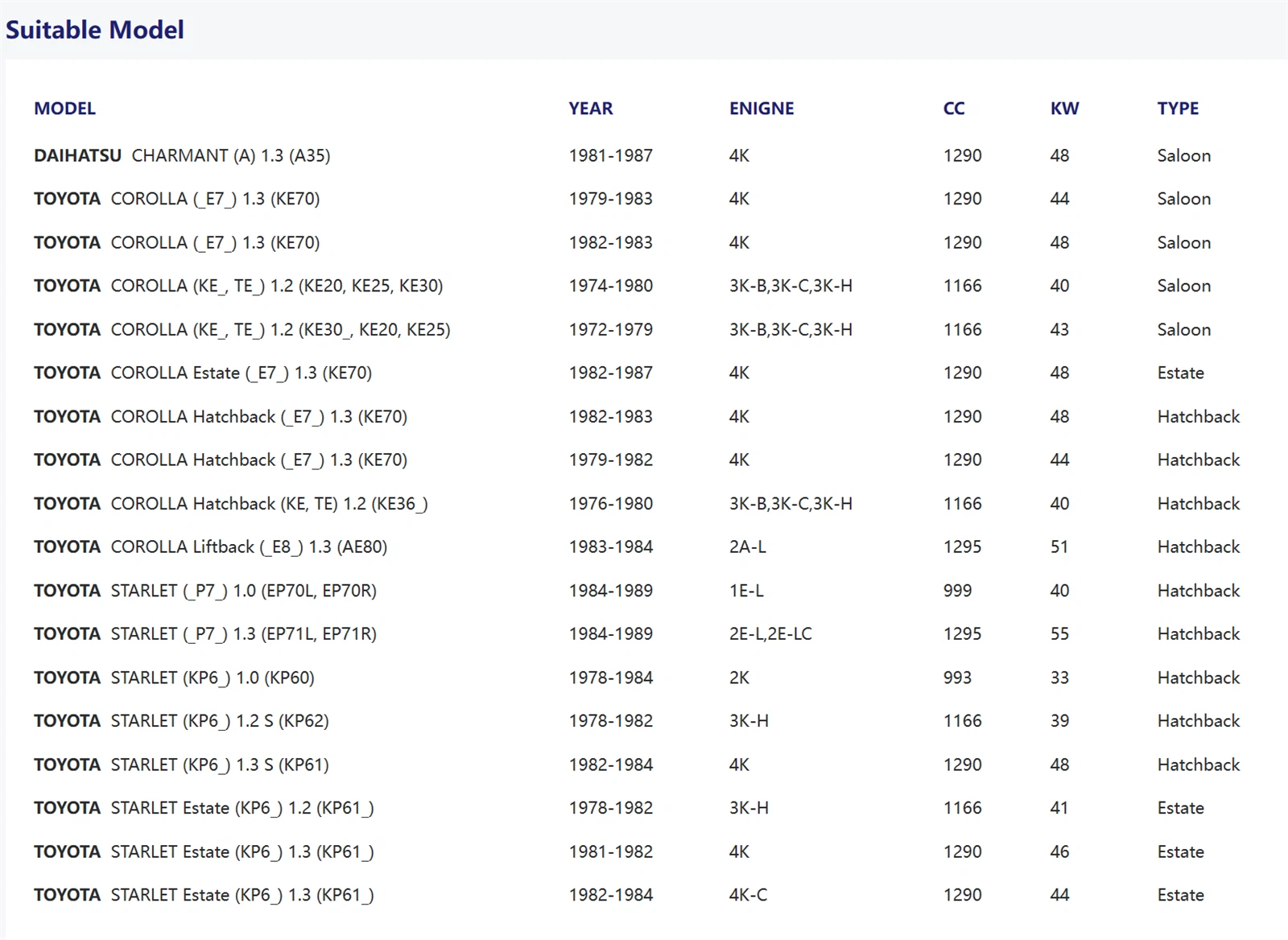1288x940 pixels.
Task: Click year 1982-1984 in Starlet 1.3 S row
Action: (611, 765)
